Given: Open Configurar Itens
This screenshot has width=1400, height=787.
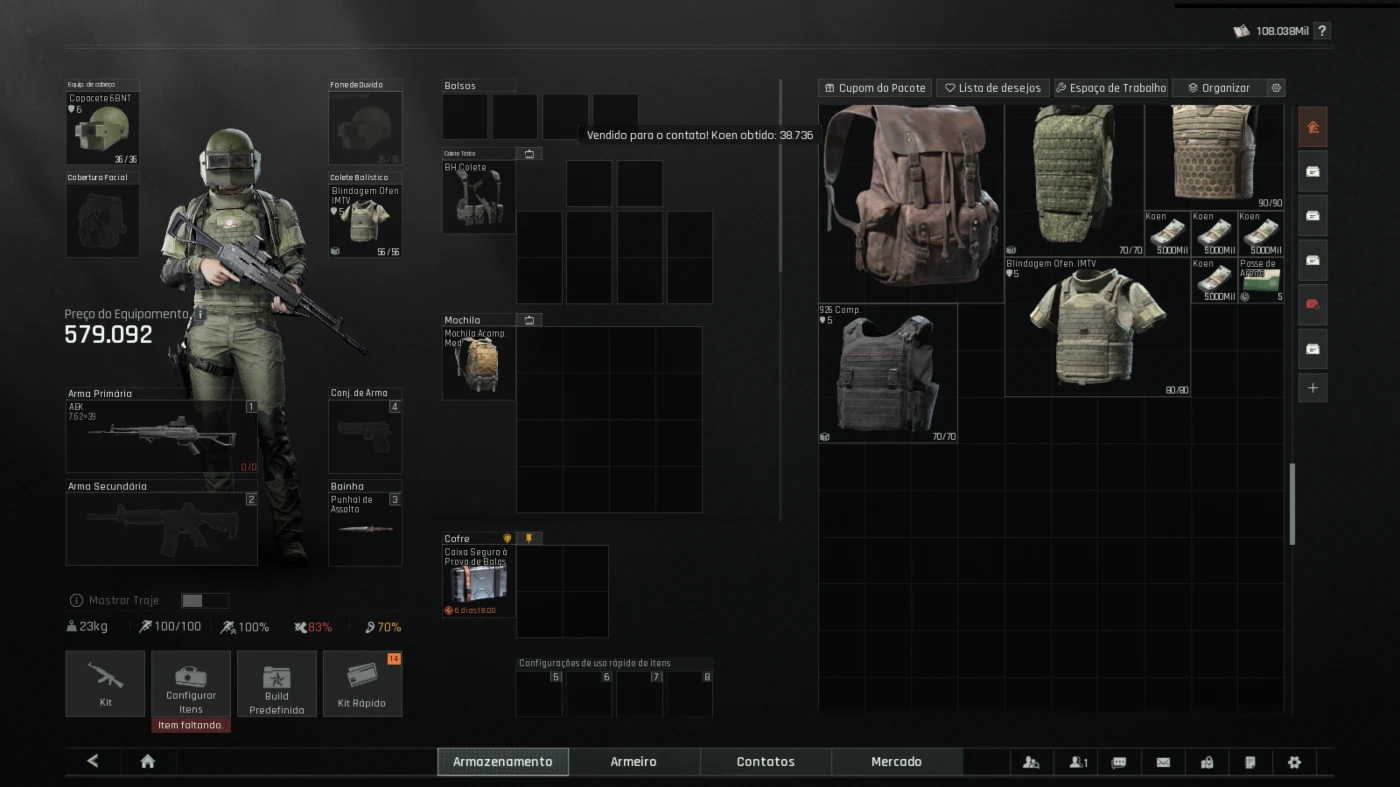Looking at the screenshot, I should pyautogui.click(x=191, y=684).
